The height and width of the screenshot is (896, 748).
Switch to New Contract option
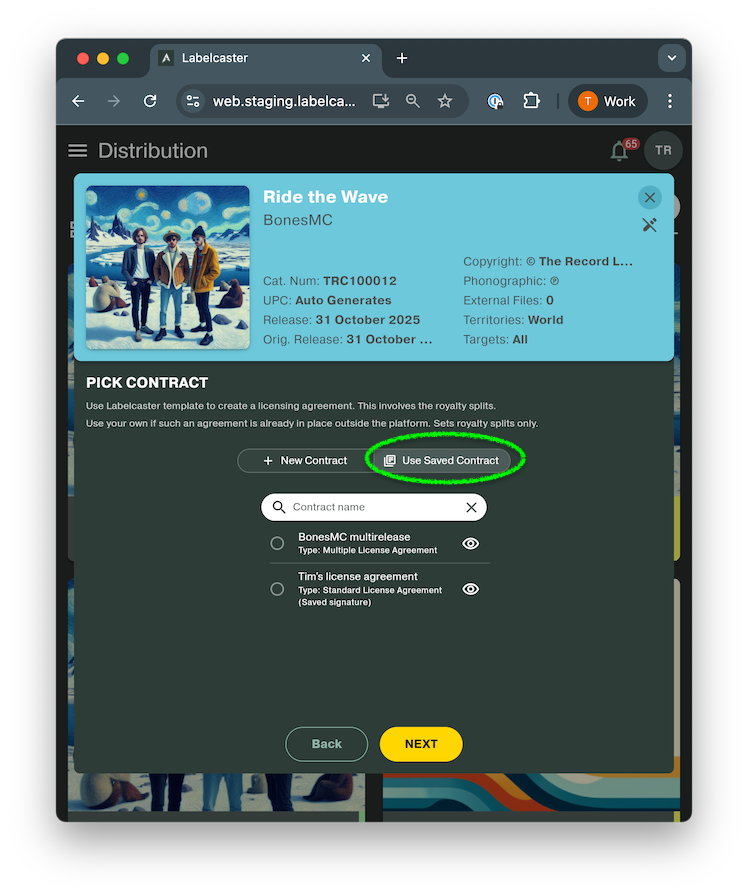tap(304, 461)
